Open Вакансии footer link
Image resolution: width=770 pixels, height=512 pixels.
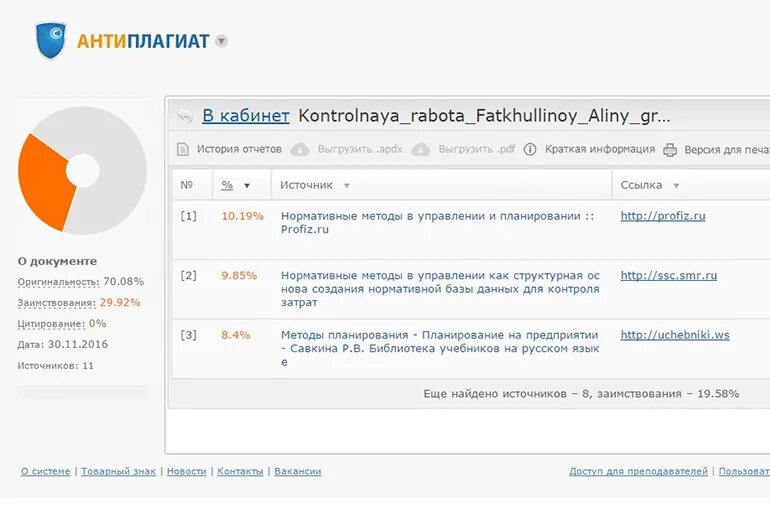[x=298, y=471]
